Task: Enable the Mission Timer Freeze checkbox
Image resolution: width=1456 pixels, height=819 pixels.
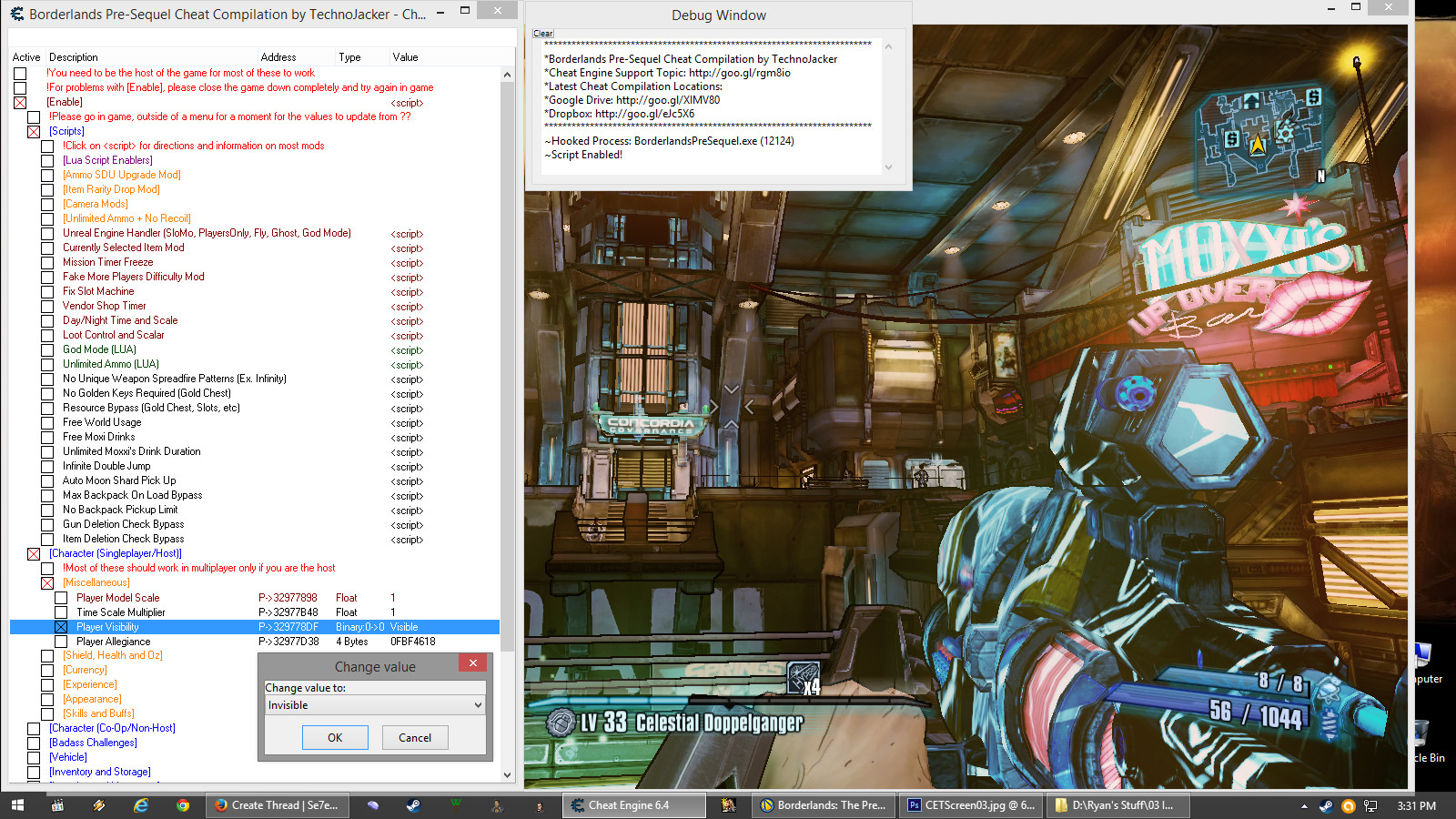Action: coord(47,263)
